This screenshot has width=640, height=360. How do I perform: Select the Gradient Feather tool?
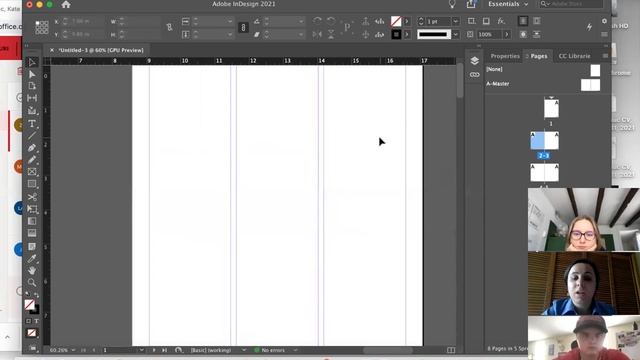click(32, 233)
